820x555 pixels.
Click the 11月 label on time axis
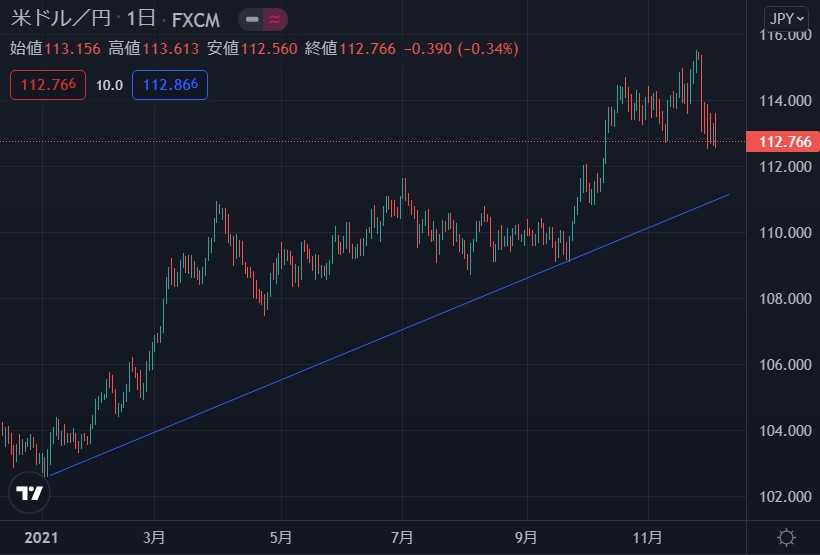pyautogui.click(x=648, y=537)
